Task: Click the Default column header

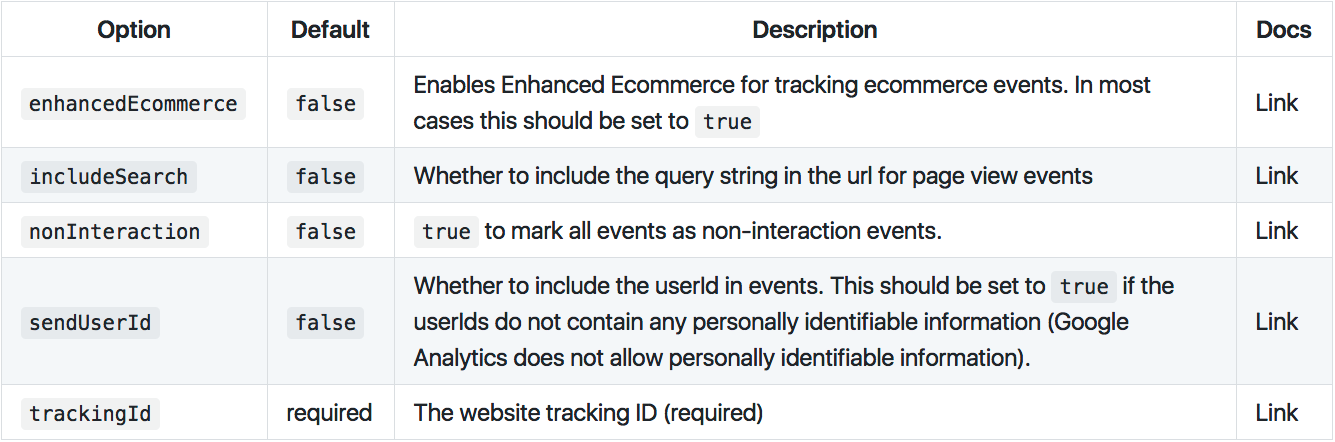Action: click(x=331, y=30)
